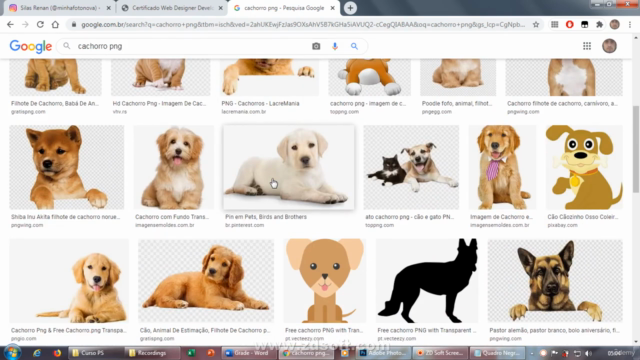Switch to ZD Soft Screen Recorder in taskbar

click(x=440, y=353)
